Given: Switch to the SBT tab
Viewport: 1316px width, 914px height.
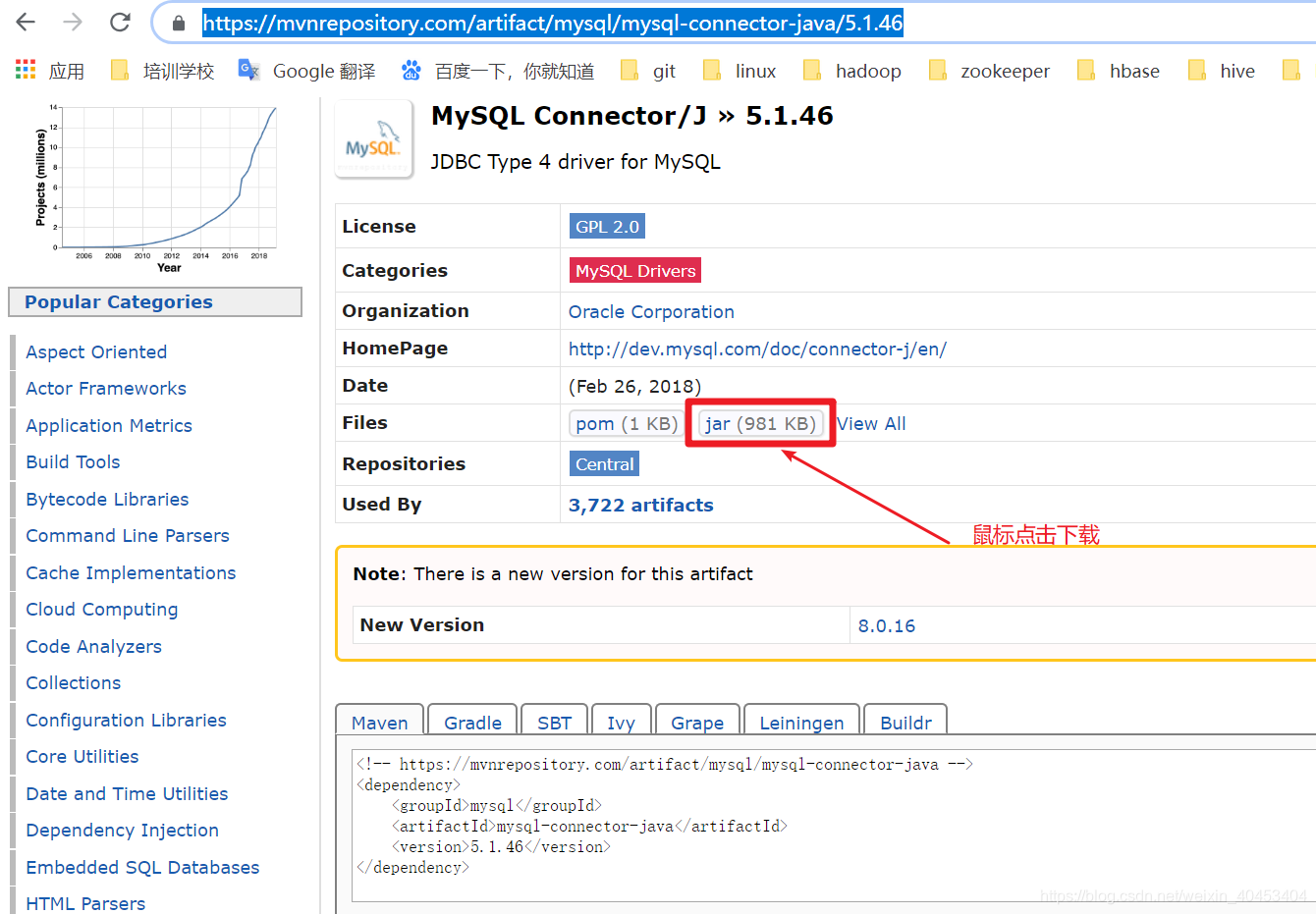Looking at the screenshot, I should 554,722.
